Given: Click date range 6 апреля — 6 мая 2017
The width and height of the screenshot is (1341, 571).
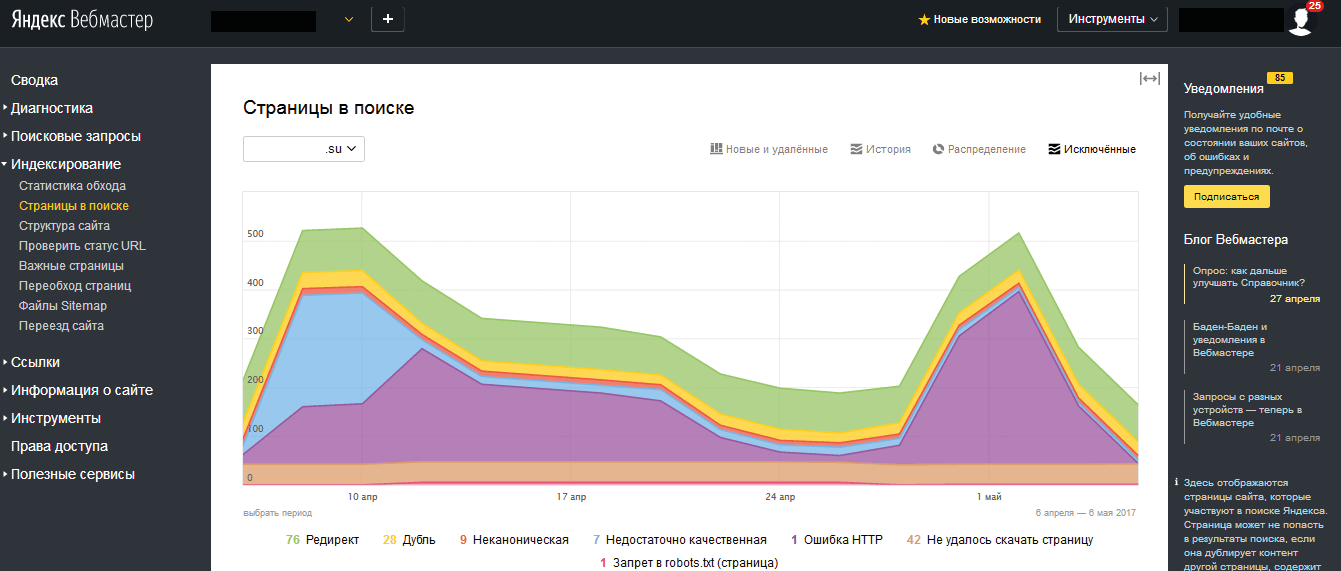Looking at the screenshot, I should pyautogui.click(x=1086, y=512).
